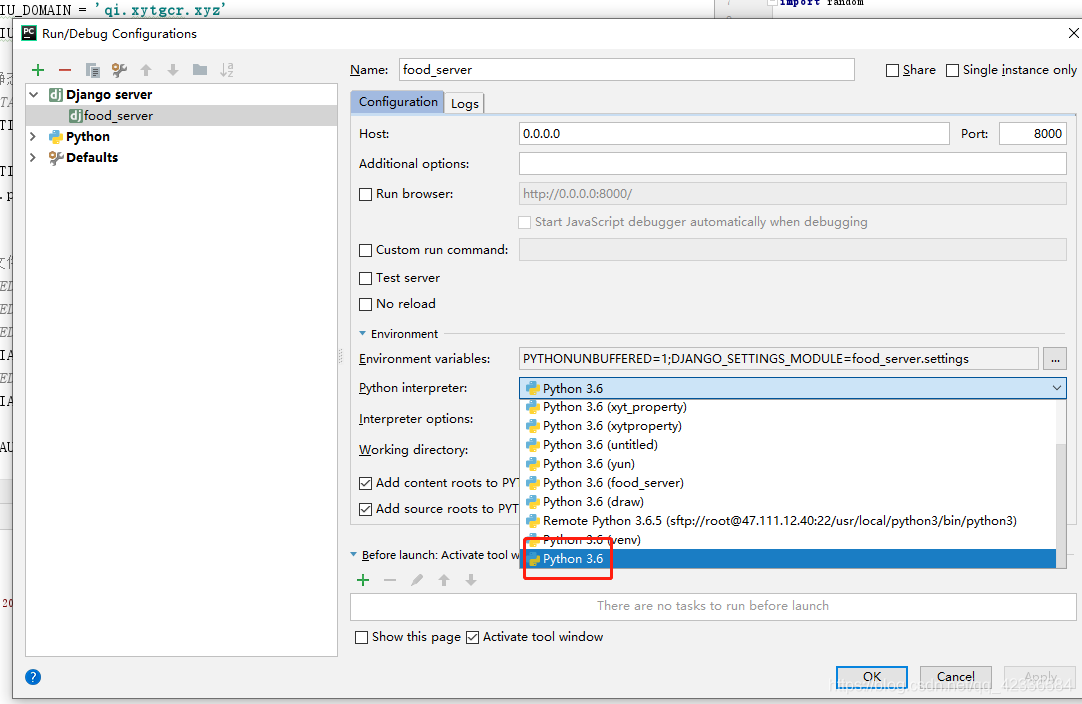Collapse the Environment section
Viewport: 1082px width, 704px height.
coord(362,333)
